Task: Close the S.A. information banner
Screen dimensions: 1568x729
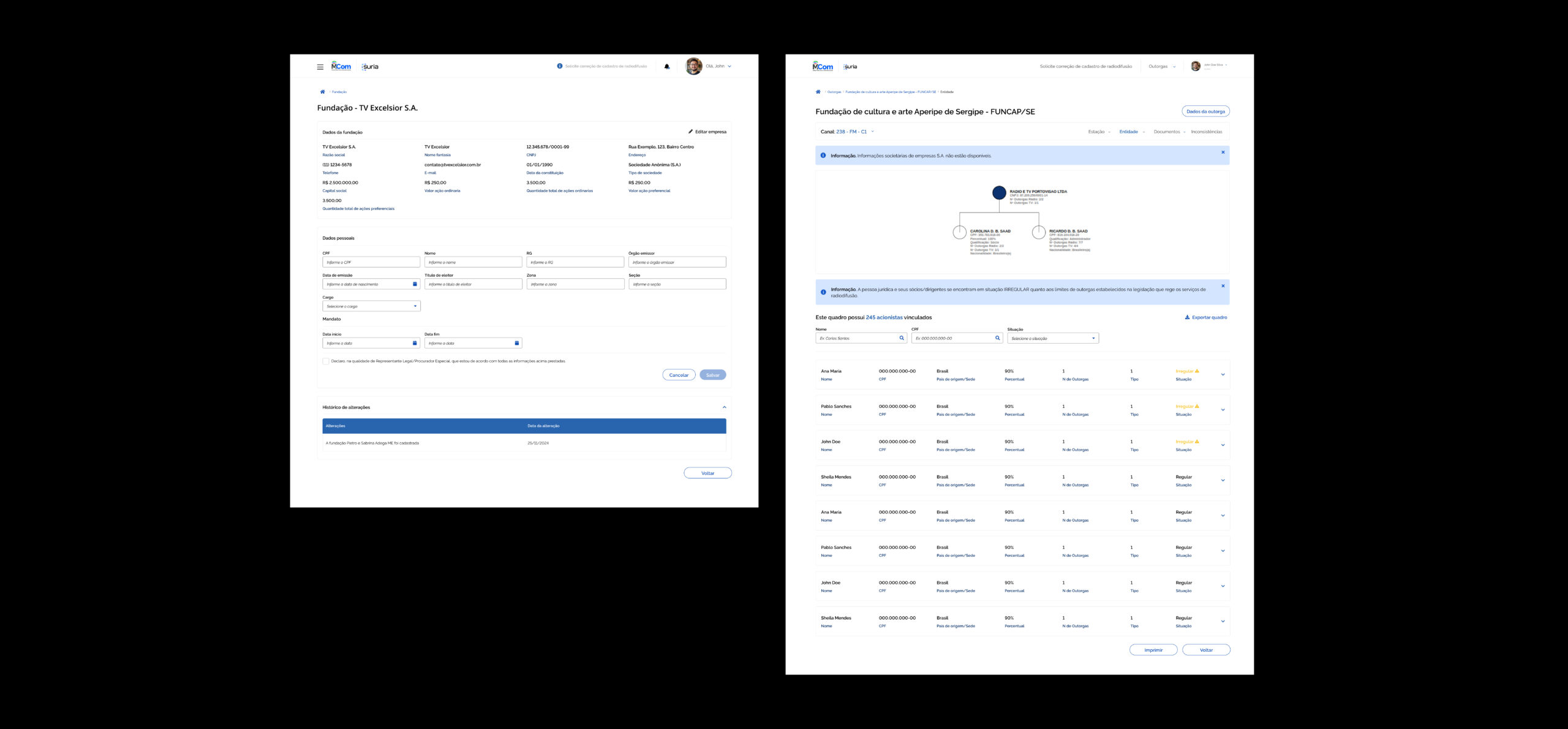Action: coord(1223,153)
